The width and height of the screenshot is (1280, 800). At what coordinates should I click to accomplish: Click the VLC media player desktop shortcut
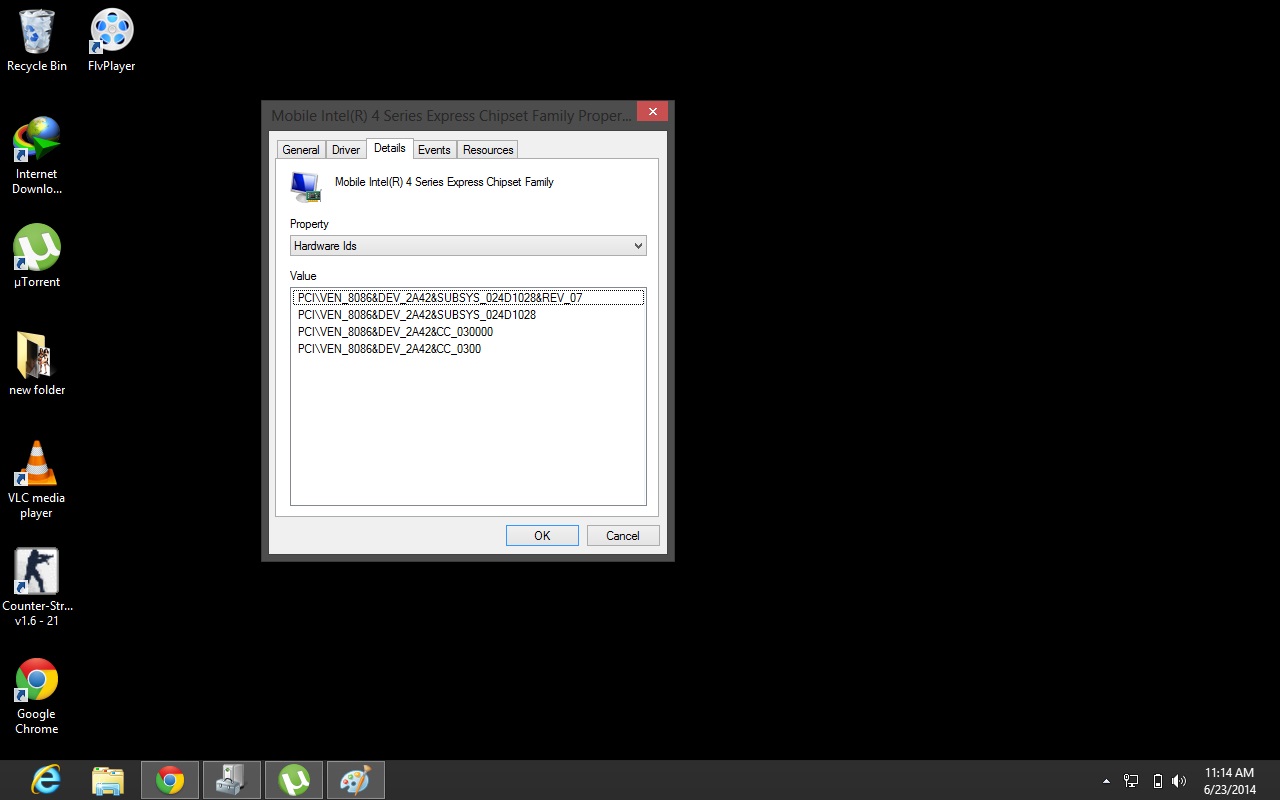pyautogui.click(x=37, y=480)
